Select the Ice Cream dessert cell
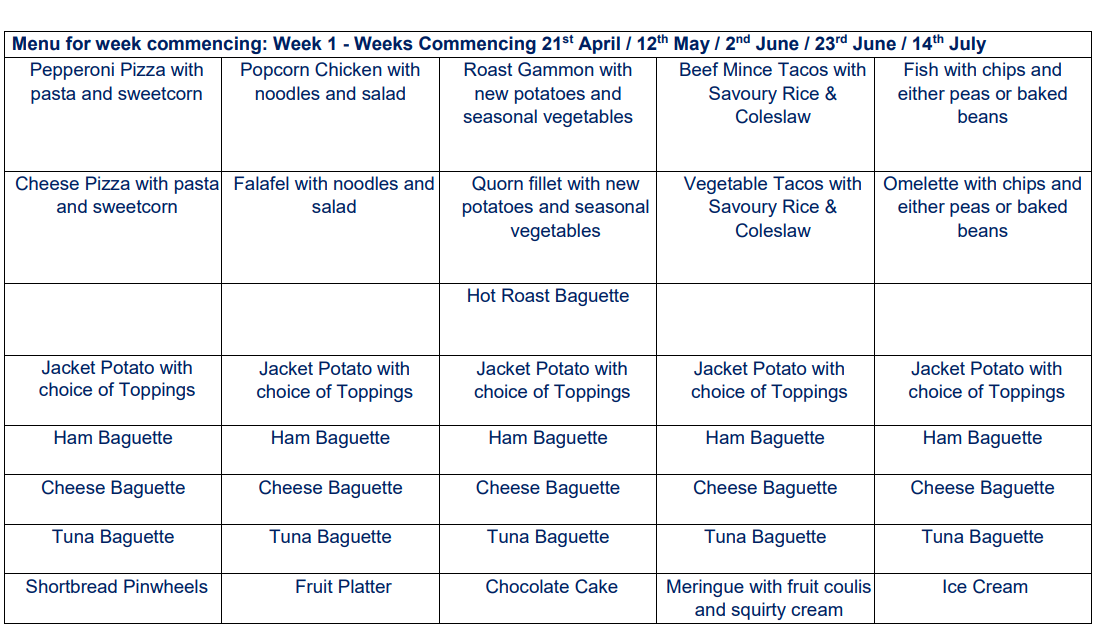 pos(982,598)
